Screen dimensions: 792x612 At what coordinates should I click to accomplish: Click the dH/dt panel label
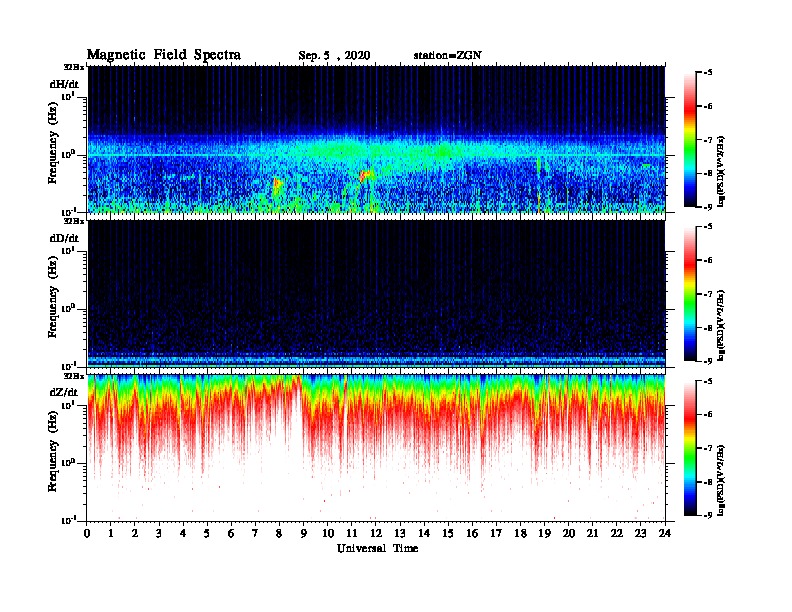[x=64, y=84]
